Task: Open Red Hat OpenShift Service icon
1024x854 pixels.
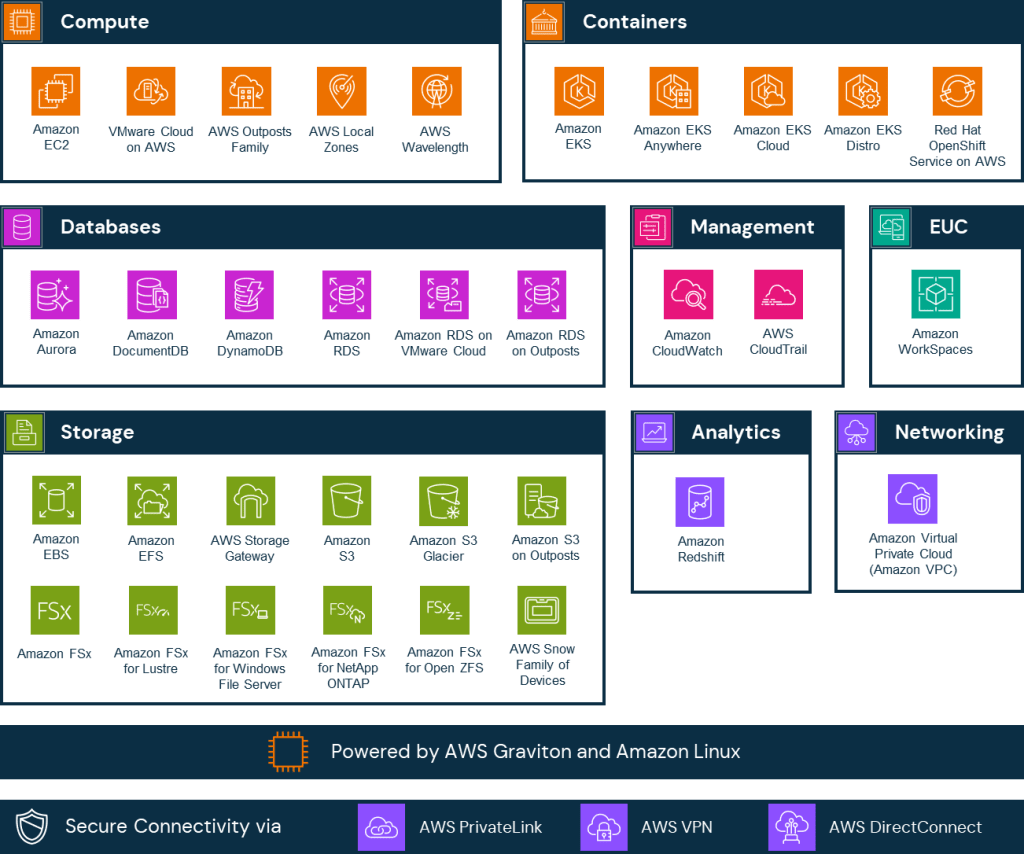Action: pyautogui.click(x=957, y=91)
